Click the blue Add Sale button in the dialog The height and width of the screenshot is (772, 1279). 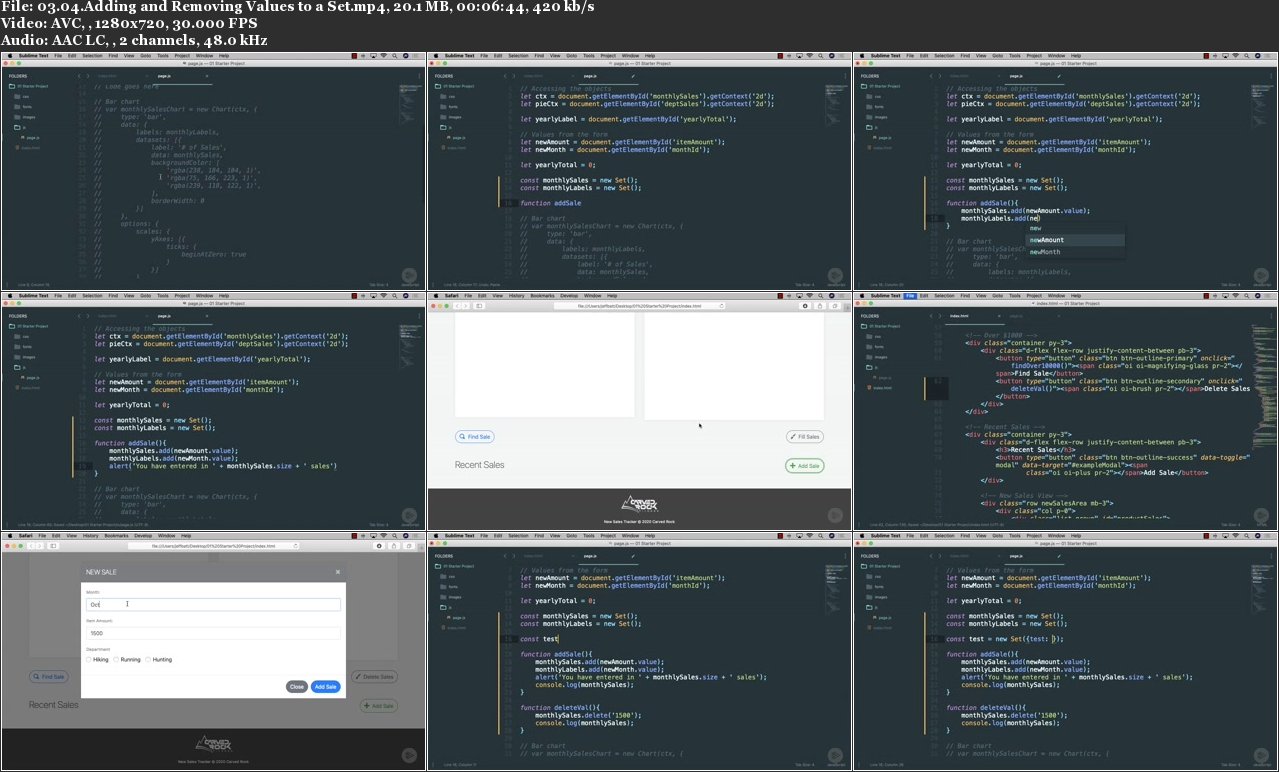[x=326, y=687]
